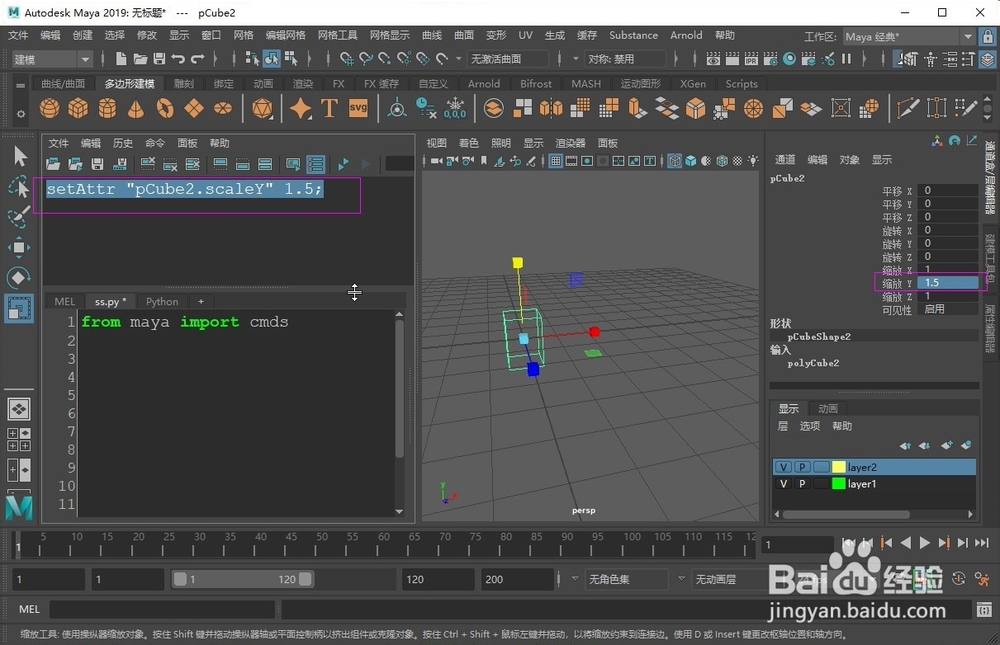Click 通道 in the Channel Box menu
1000x645 pixels.
[785, 159]
